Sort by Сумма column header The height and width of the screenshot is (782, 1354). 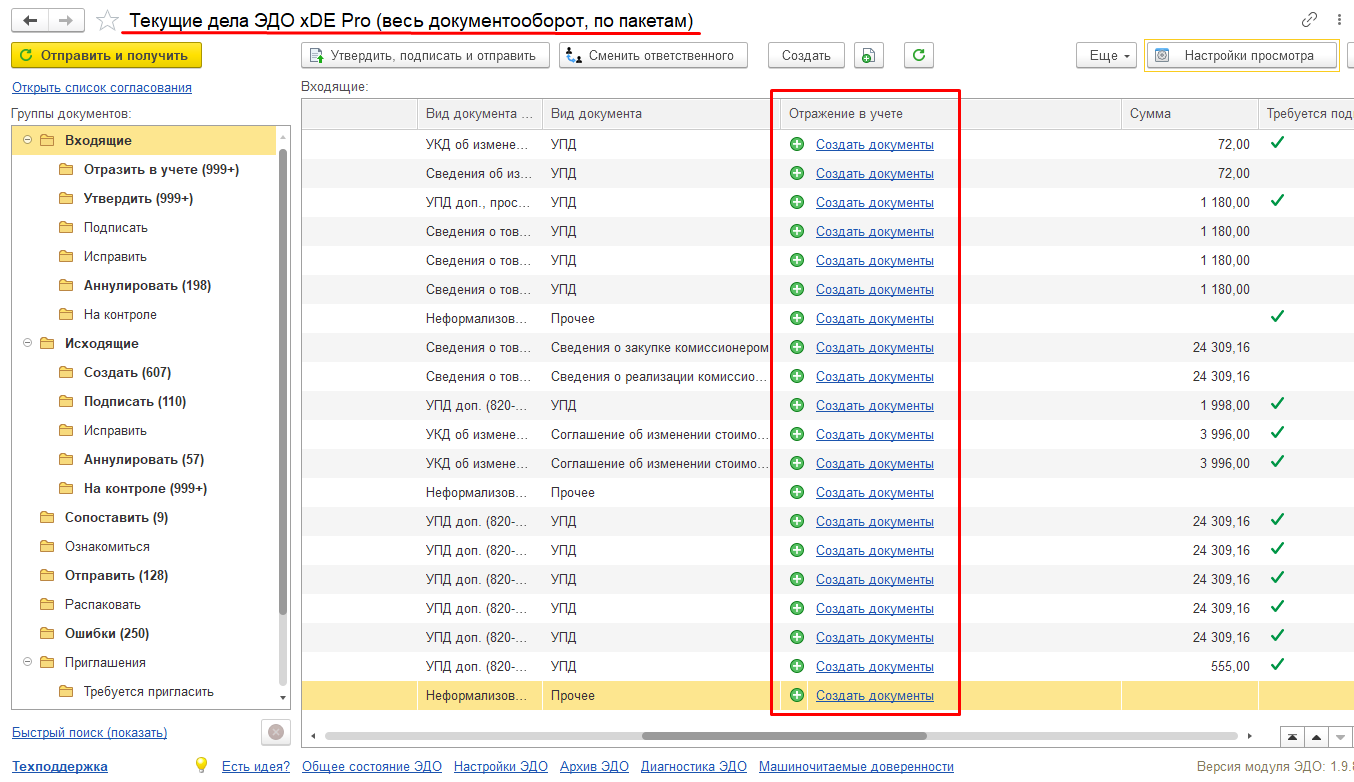click(1190, 114)
